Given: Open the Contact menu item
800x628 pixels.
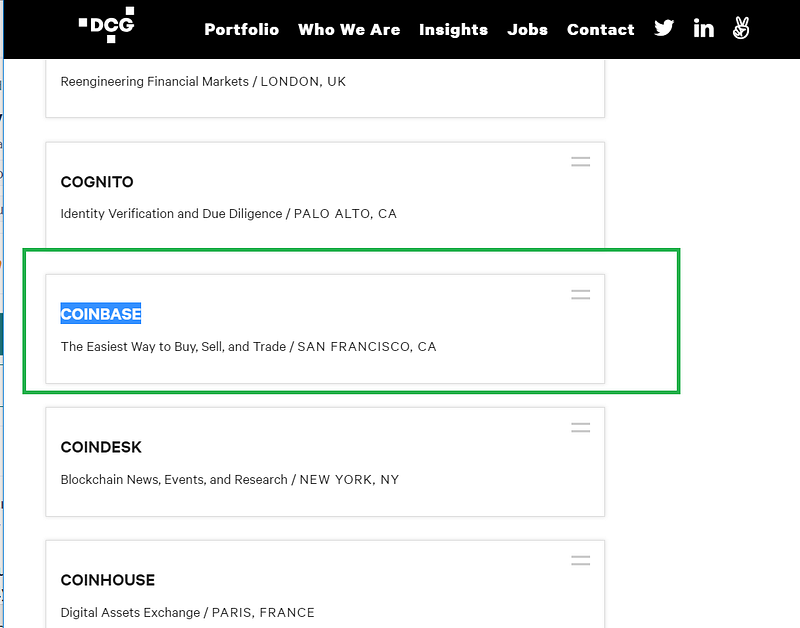Looking at the screenshot, I should [x=601, y=30].
